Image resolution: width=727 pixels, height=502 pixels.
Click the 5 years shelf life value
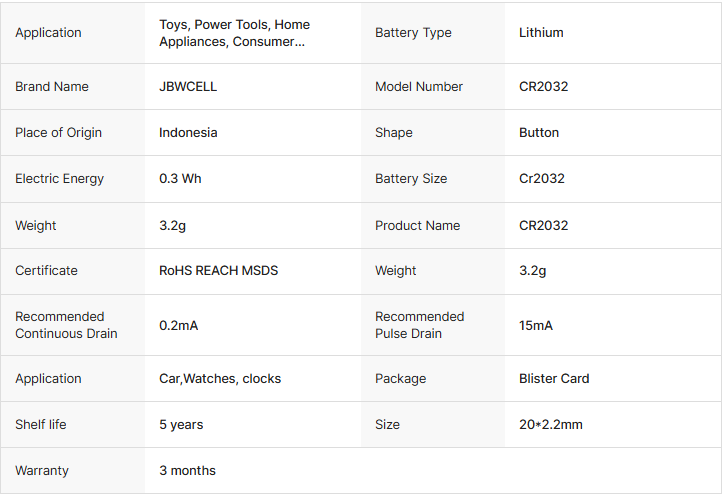pyautogui.click(x=181, y=425)
